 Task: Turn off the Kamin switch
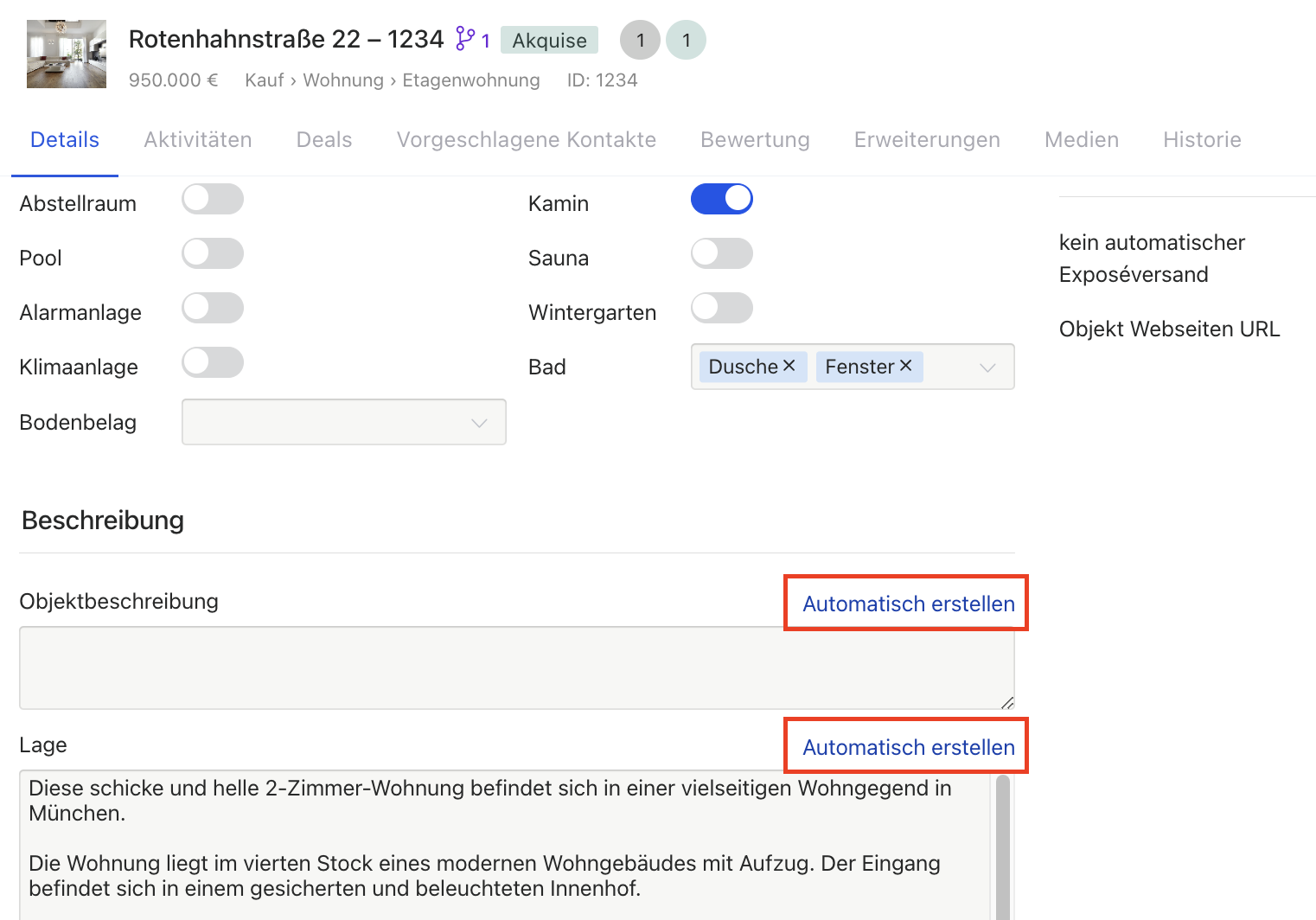click(721, 199)
